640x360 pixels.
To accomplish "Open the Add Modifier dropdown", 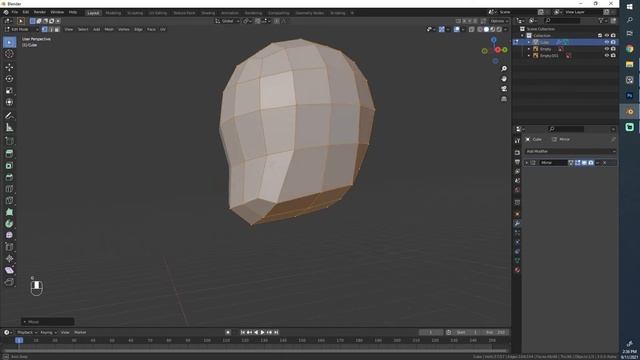I will tap(570, 151).
